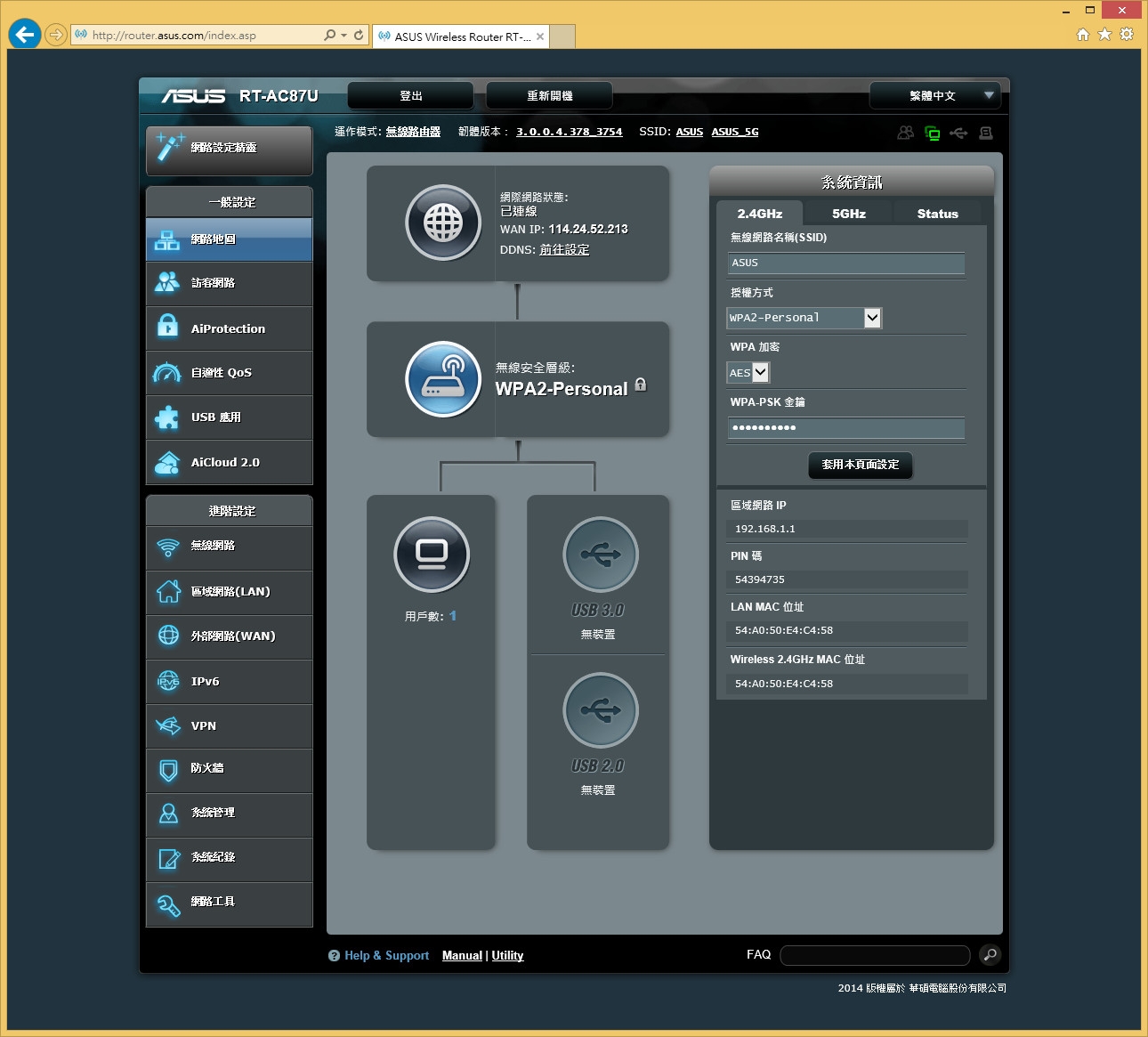This screenshot has width=1148, height=1037.
Task: Select the ASUS Wireless Router browser tab
Action: 461,36
